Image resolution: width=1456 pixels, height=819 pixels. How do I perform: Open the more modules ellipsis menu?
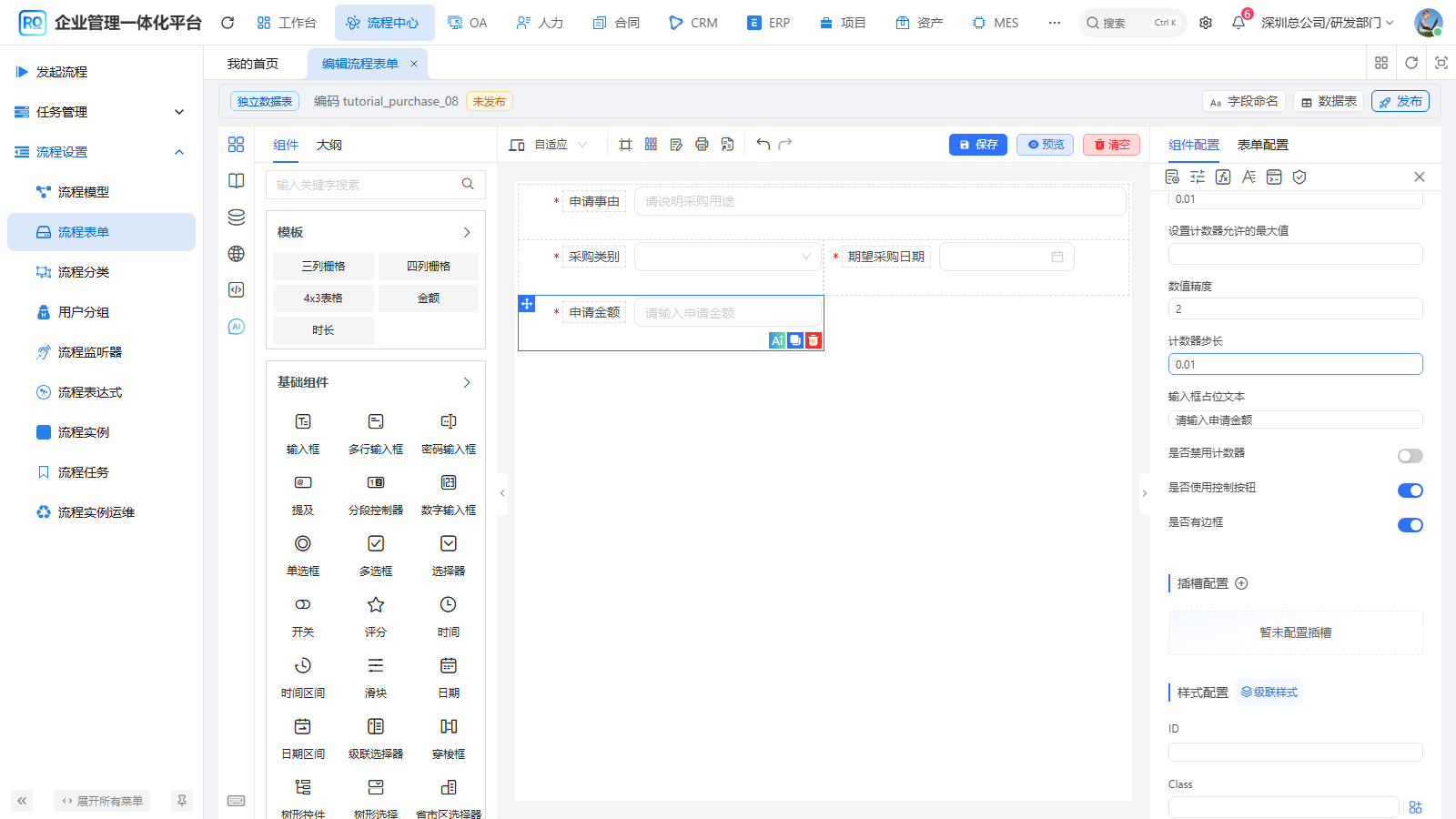coord(1055,23)
